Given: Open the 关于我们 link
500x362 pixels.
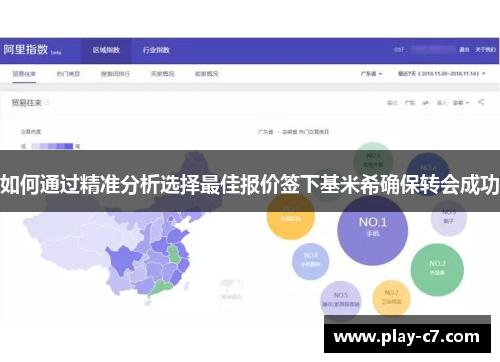Looking at the screenshot, I should 485,50.
